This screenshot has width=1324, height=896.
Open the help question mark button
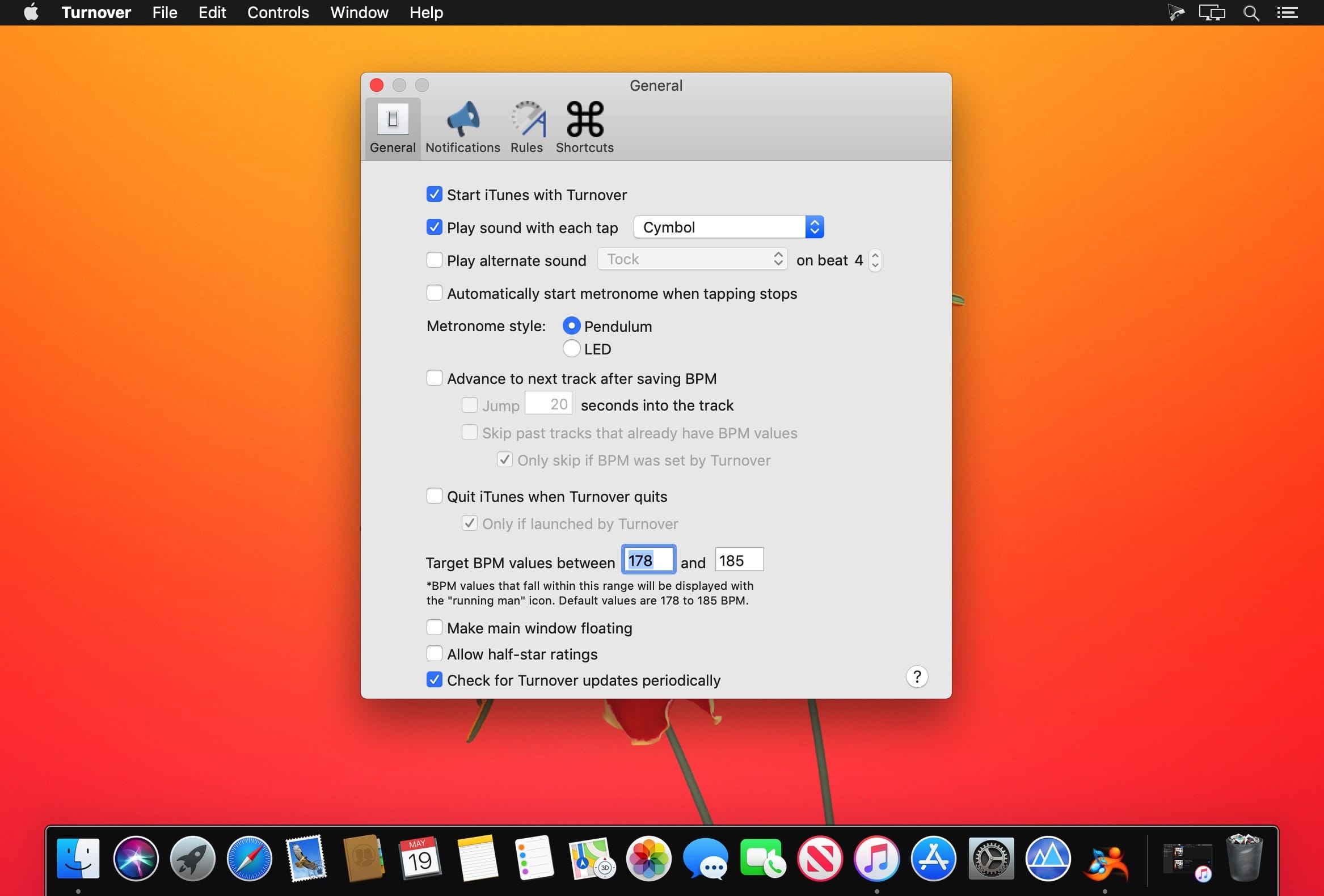pyautogui.click(x=917, y=677)
